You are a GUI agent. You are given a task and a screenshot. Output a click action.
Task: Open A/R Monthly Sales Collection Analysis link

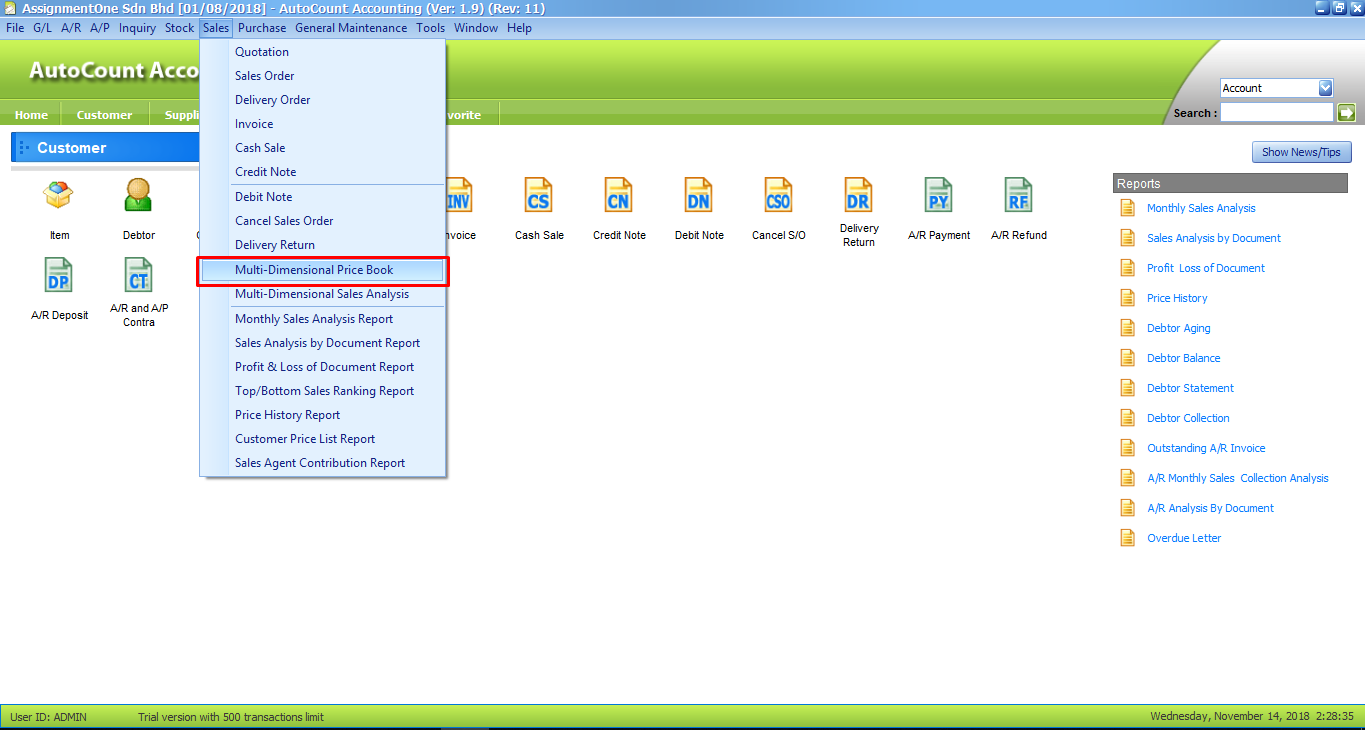pyautogui.click(x=1238, y=478)
